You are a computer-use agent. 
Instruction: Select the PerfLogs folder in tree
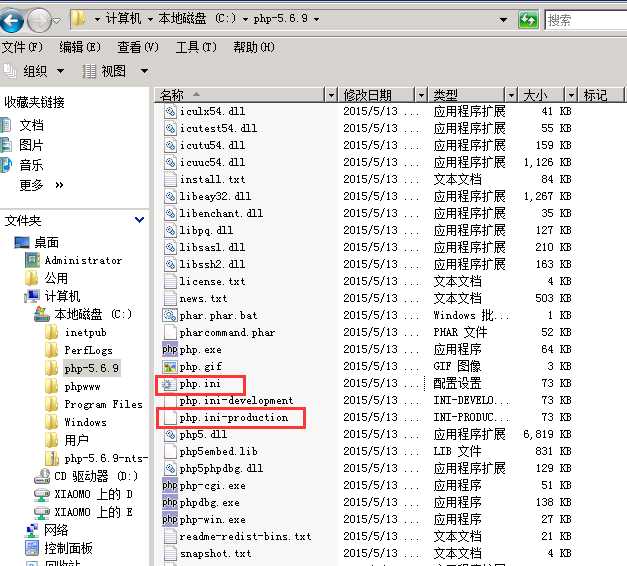(88, 350)
